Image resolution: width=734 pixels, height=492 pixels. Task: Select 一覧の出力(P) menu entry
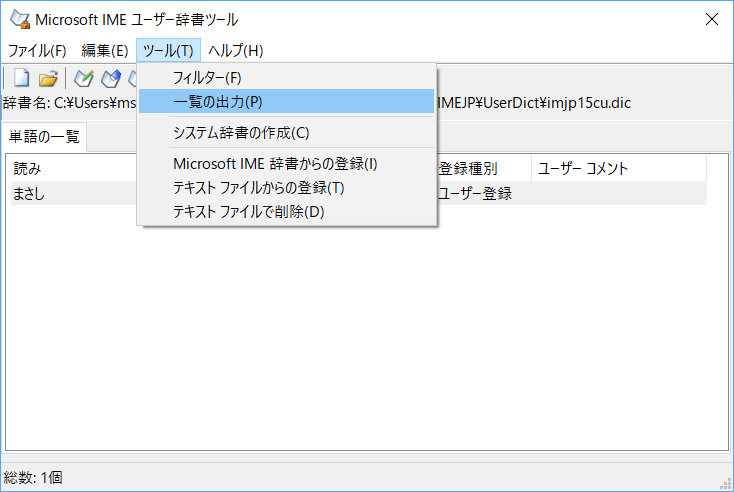point(286,101)
